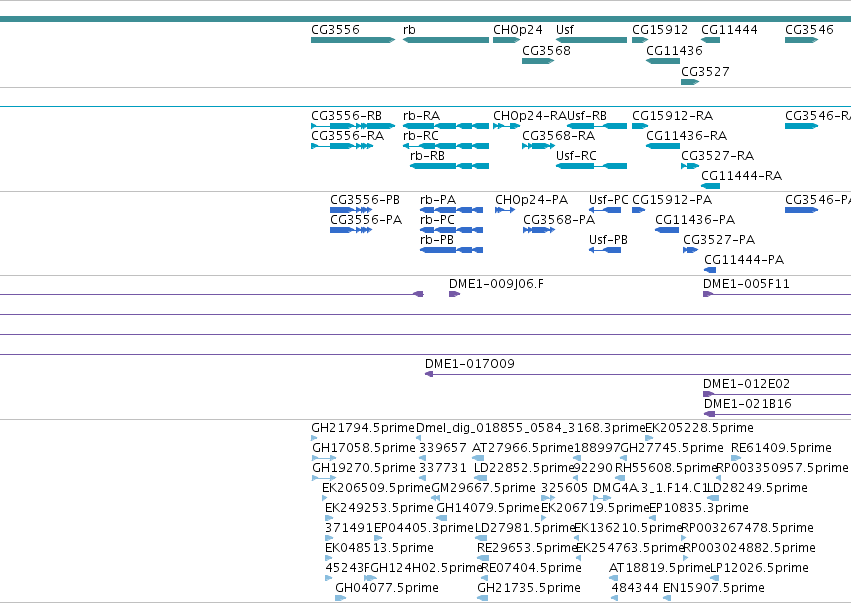
Task: Select the RE07404.5prime EST feature
Action: 485,578
